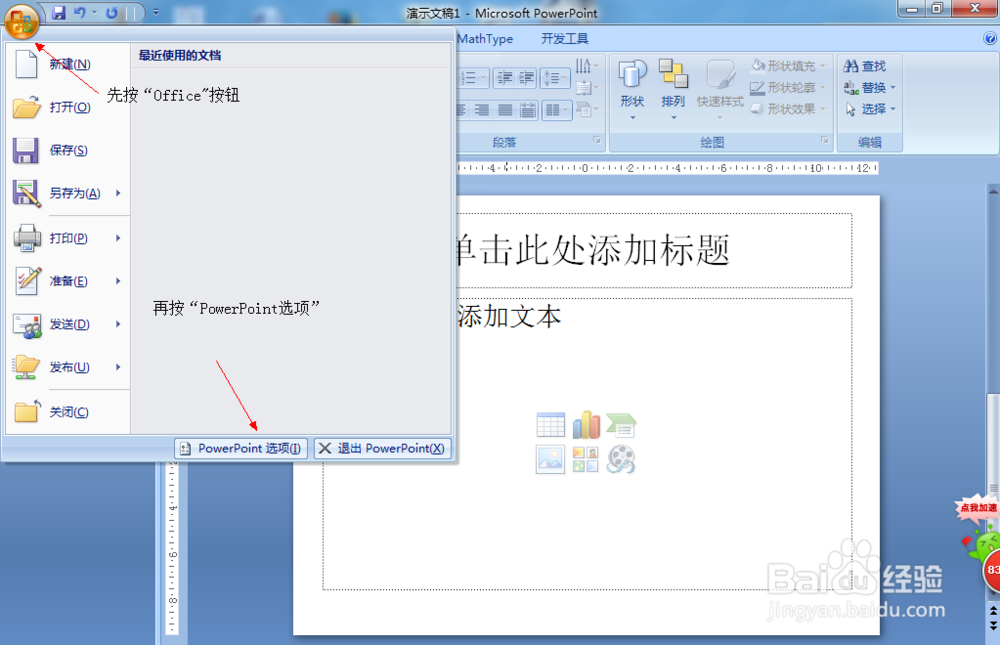The height and width of the screenshot is (645, 1000).
Task: Click the align right icon
Action: tap(482, 110)
